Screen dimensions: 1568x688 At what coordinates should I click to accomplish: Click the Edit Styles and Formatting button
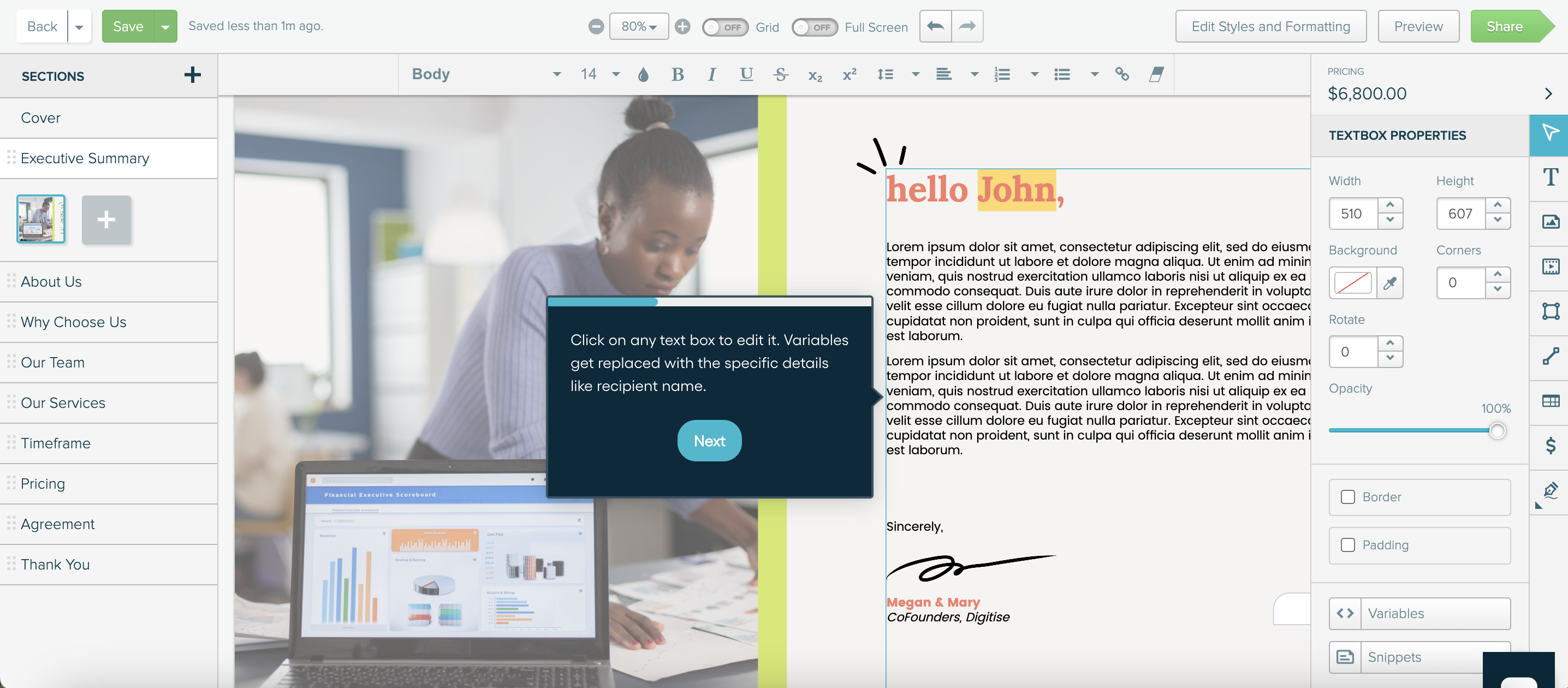tap(1270, 26)
